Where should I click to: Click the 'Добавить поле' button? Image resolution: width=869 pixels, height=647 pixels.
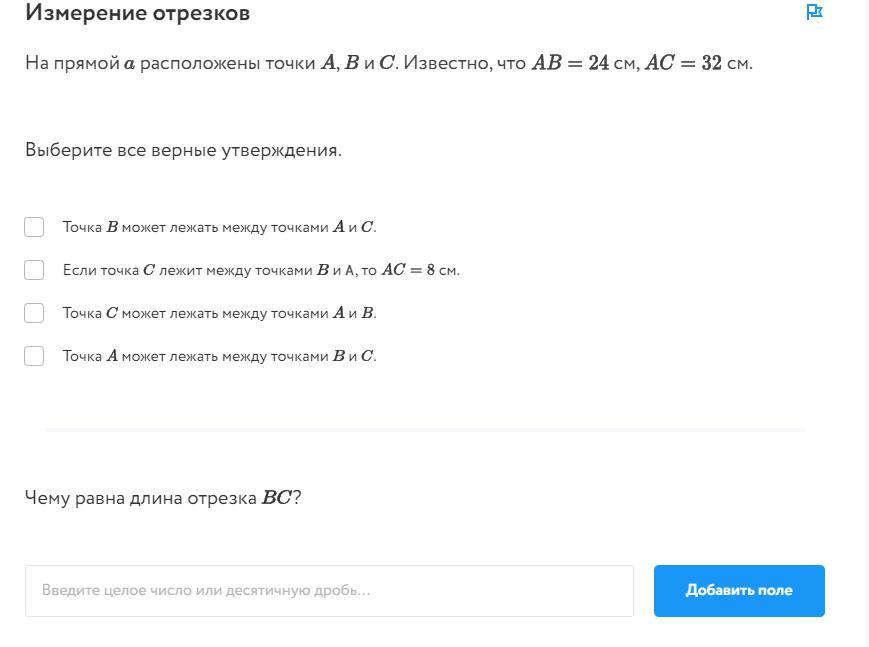[x=739, y=591]
